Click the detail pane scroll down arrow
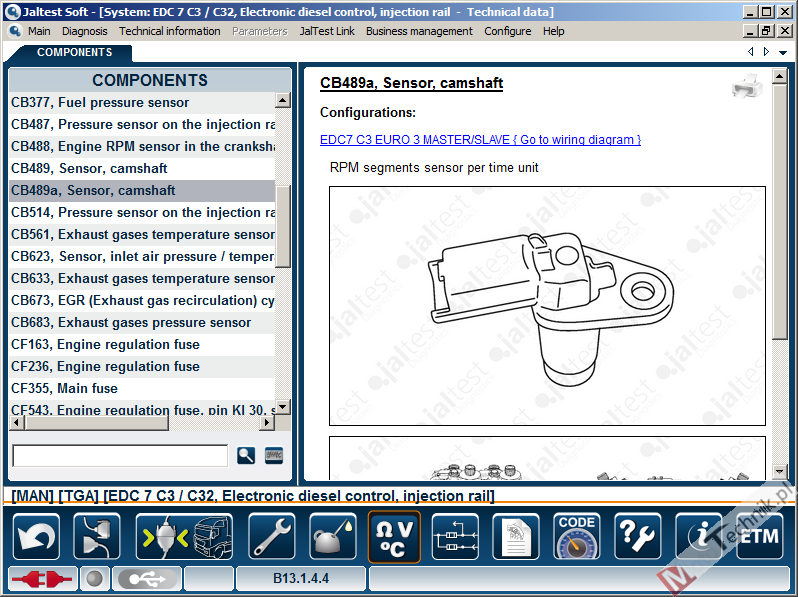Image resolution: width=798 pixels, height=597 pixels. point(779,471)
